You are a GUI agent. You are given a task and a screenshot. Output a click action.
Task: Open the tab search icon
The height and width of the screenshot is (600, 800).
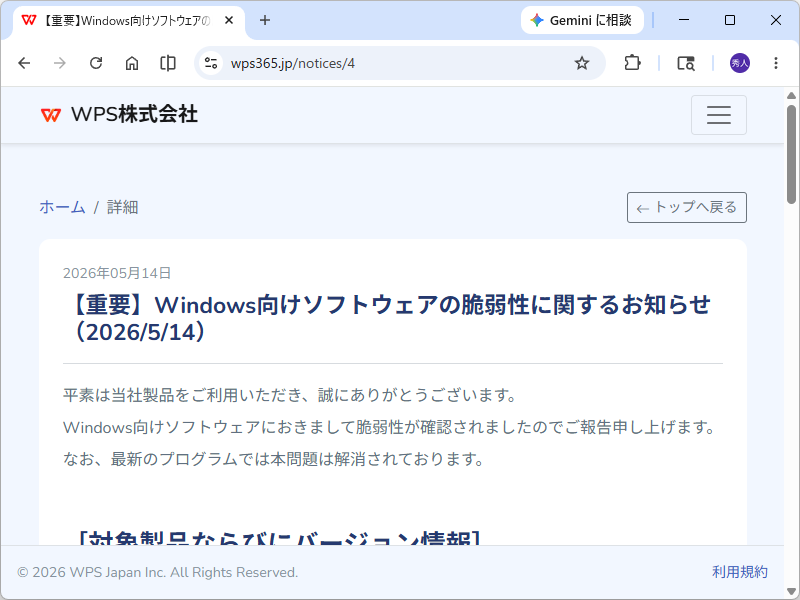[x=686, y=63]
